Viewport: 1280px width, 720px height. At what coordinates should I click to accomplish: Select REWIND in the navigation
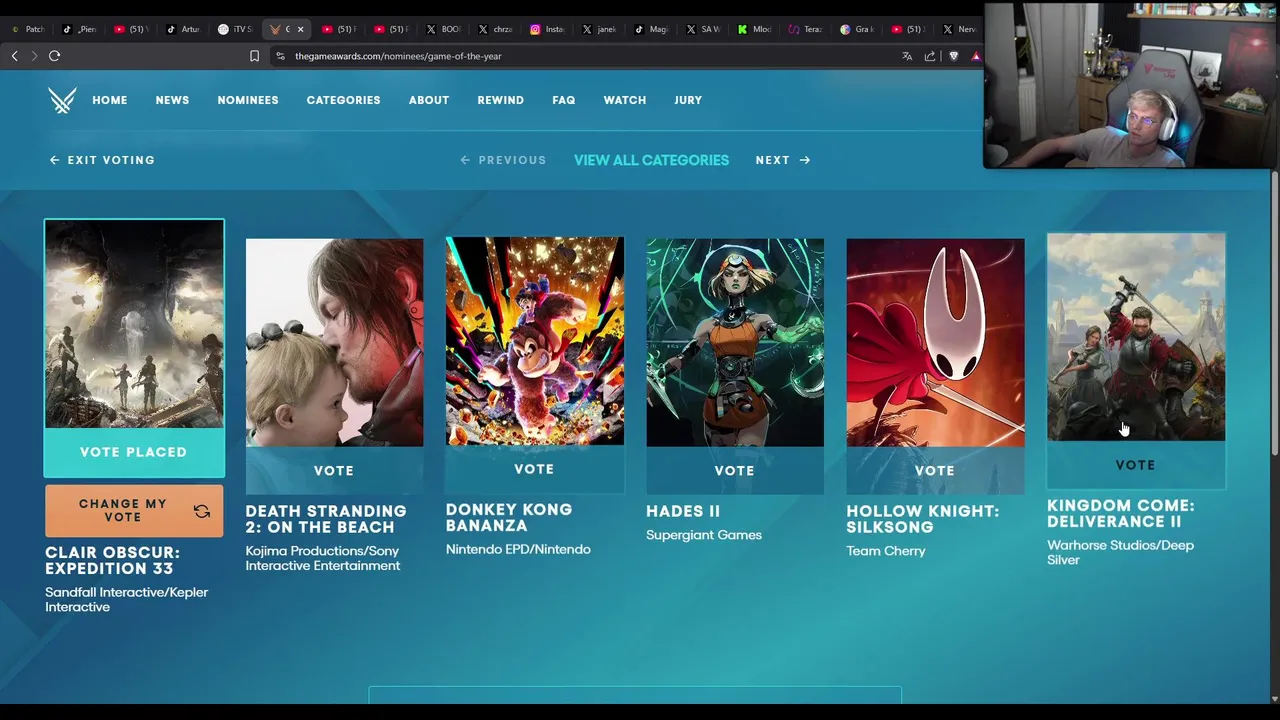coord(500,100)
